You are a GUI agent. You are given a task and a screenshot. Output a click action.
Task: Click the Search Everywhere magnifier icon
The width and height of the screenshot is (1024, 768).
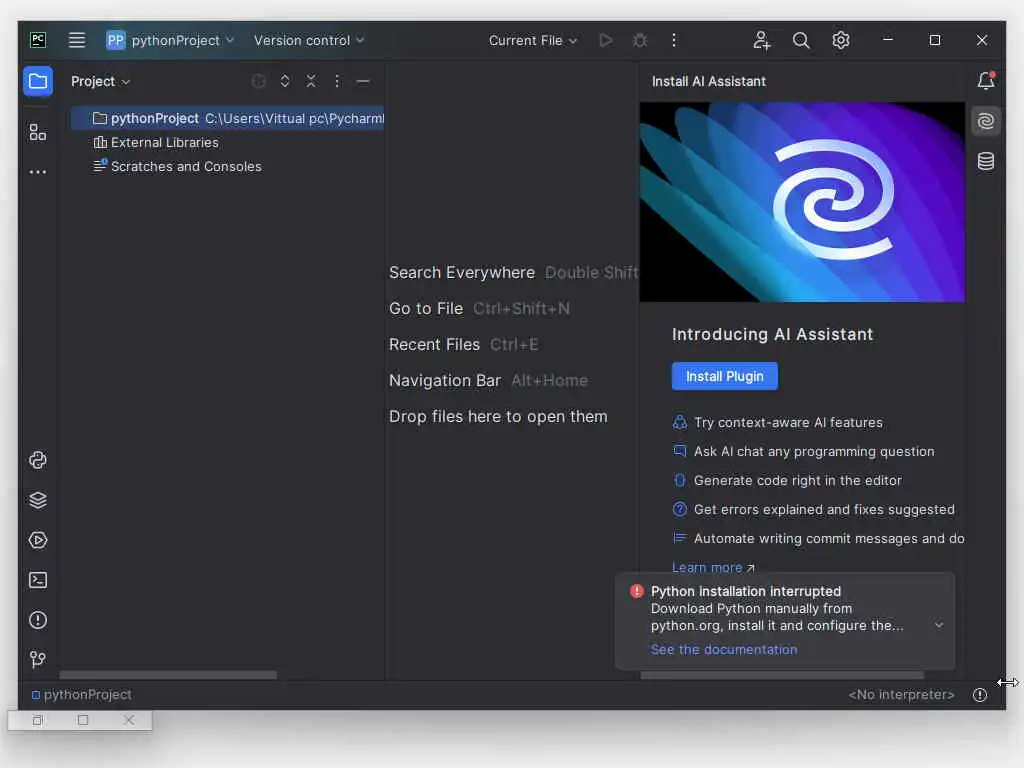(x=801, y=40)
